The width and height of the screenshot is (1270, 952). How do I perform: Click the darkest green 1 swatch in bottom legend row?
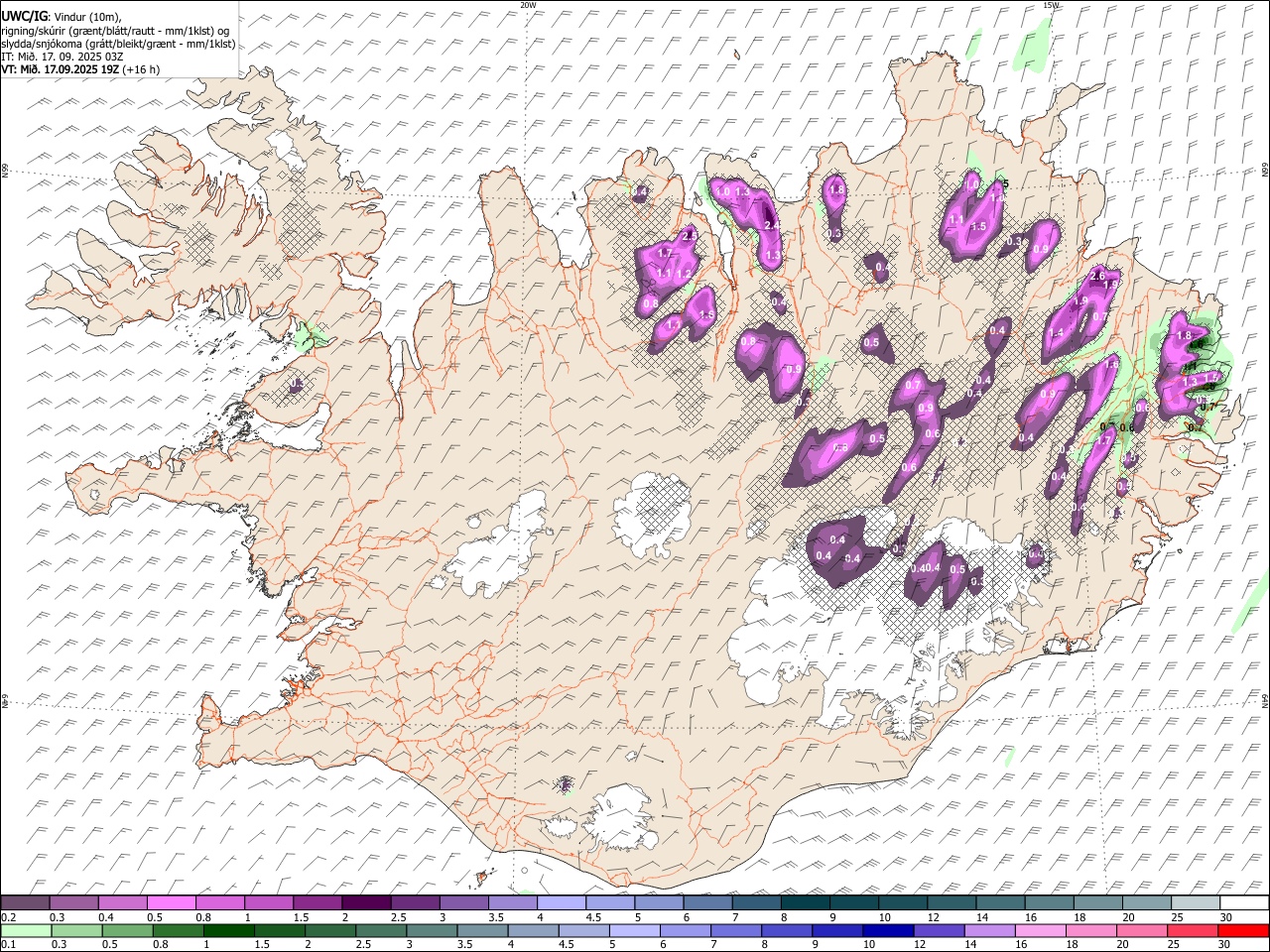coord(228,930)
